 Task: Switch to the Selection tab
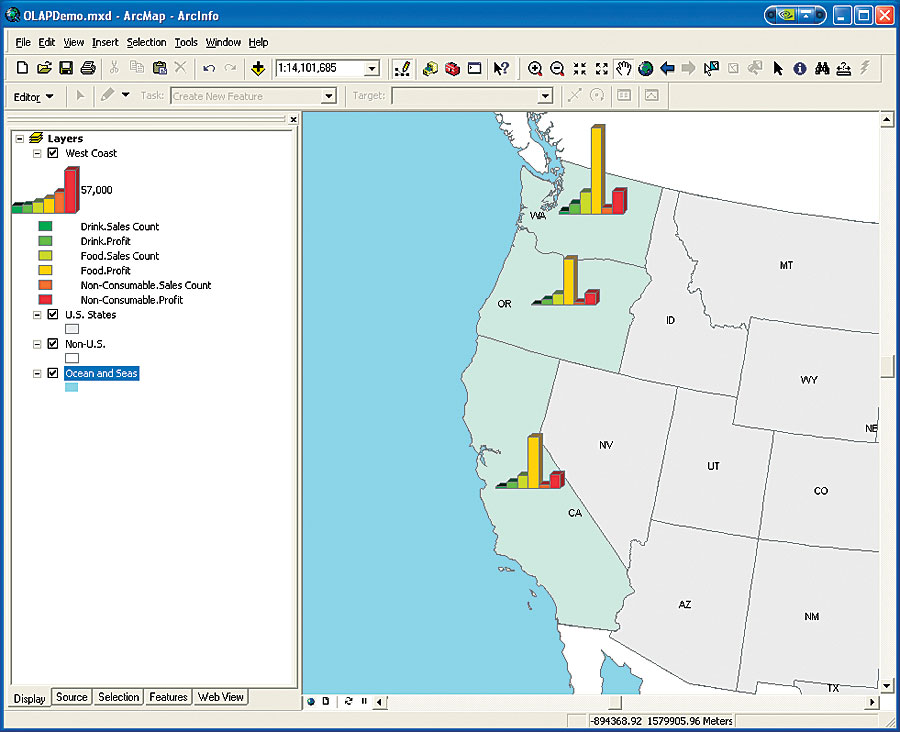coord(118,697)
